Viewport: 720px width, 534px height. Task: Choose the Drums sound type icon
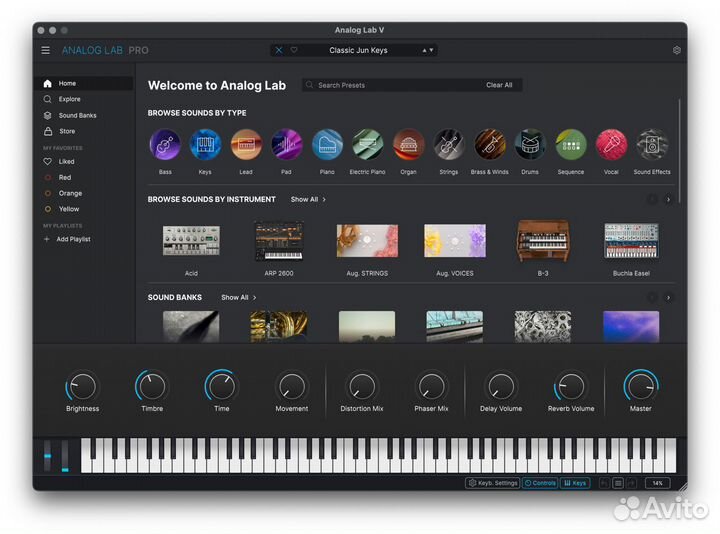click(x=530, y=145)
